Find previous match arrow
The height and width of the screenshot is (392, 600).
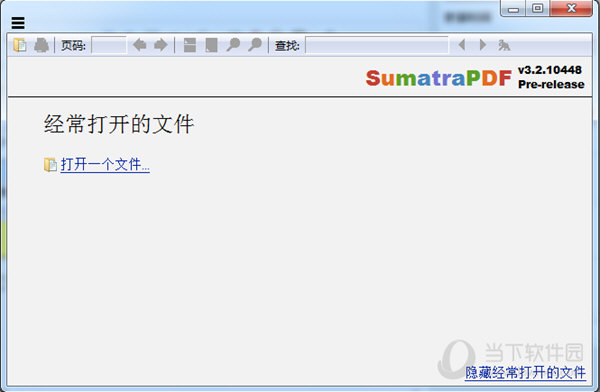(x=462, y=45)
